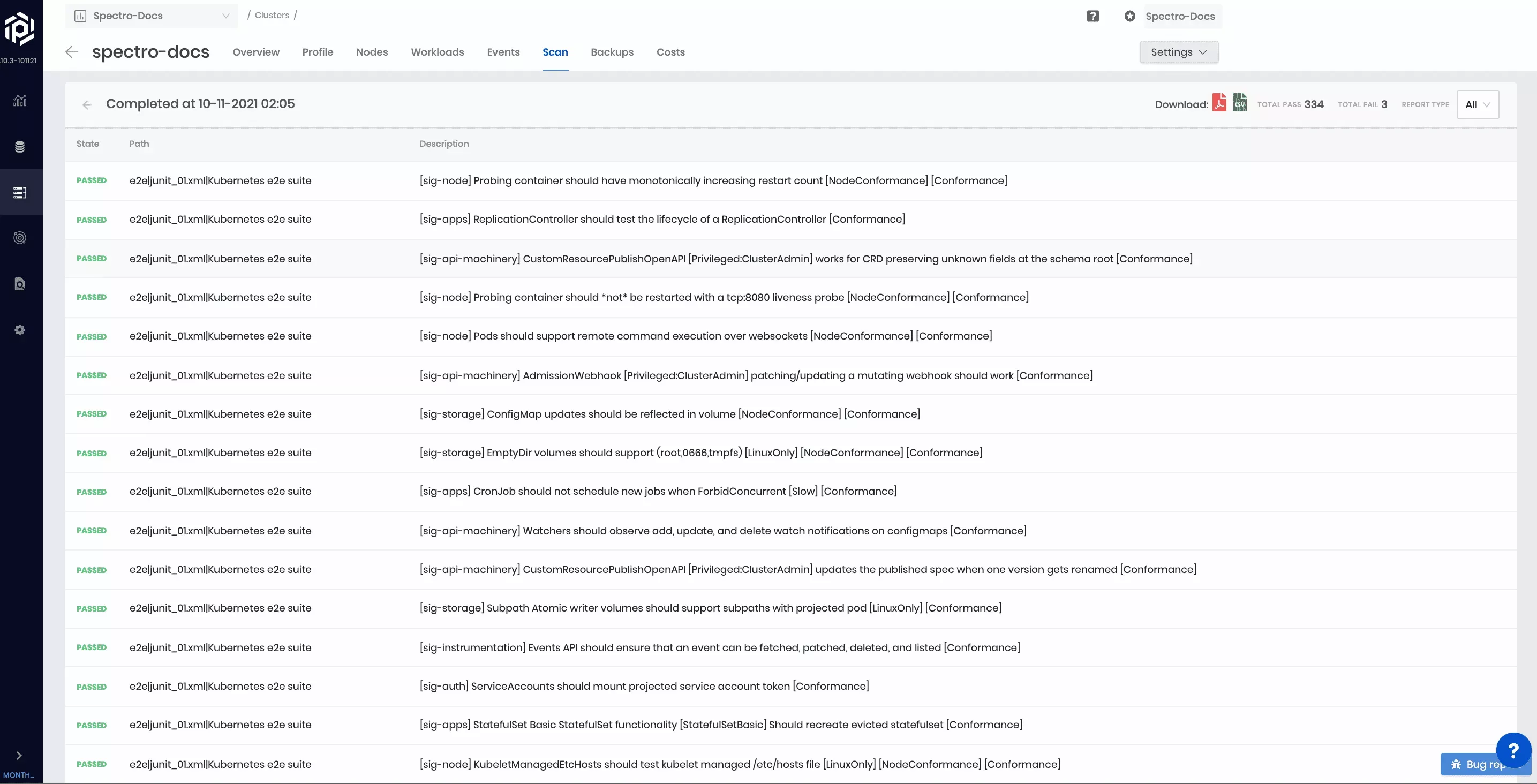Viewport: 1537px width, 784px height.
Task: Expand the sidebar with the chevron arrow
Action: coord(19,756)
